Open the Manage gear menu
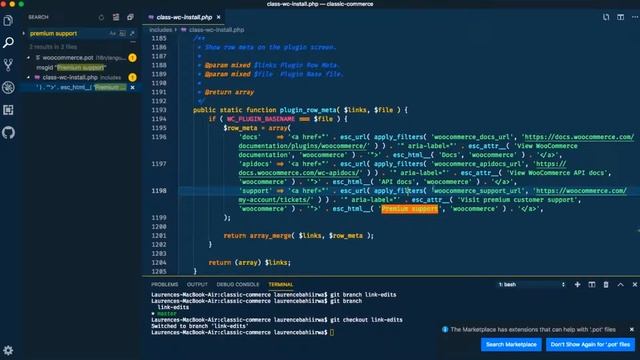640x360 pixels. click(8, 350)
